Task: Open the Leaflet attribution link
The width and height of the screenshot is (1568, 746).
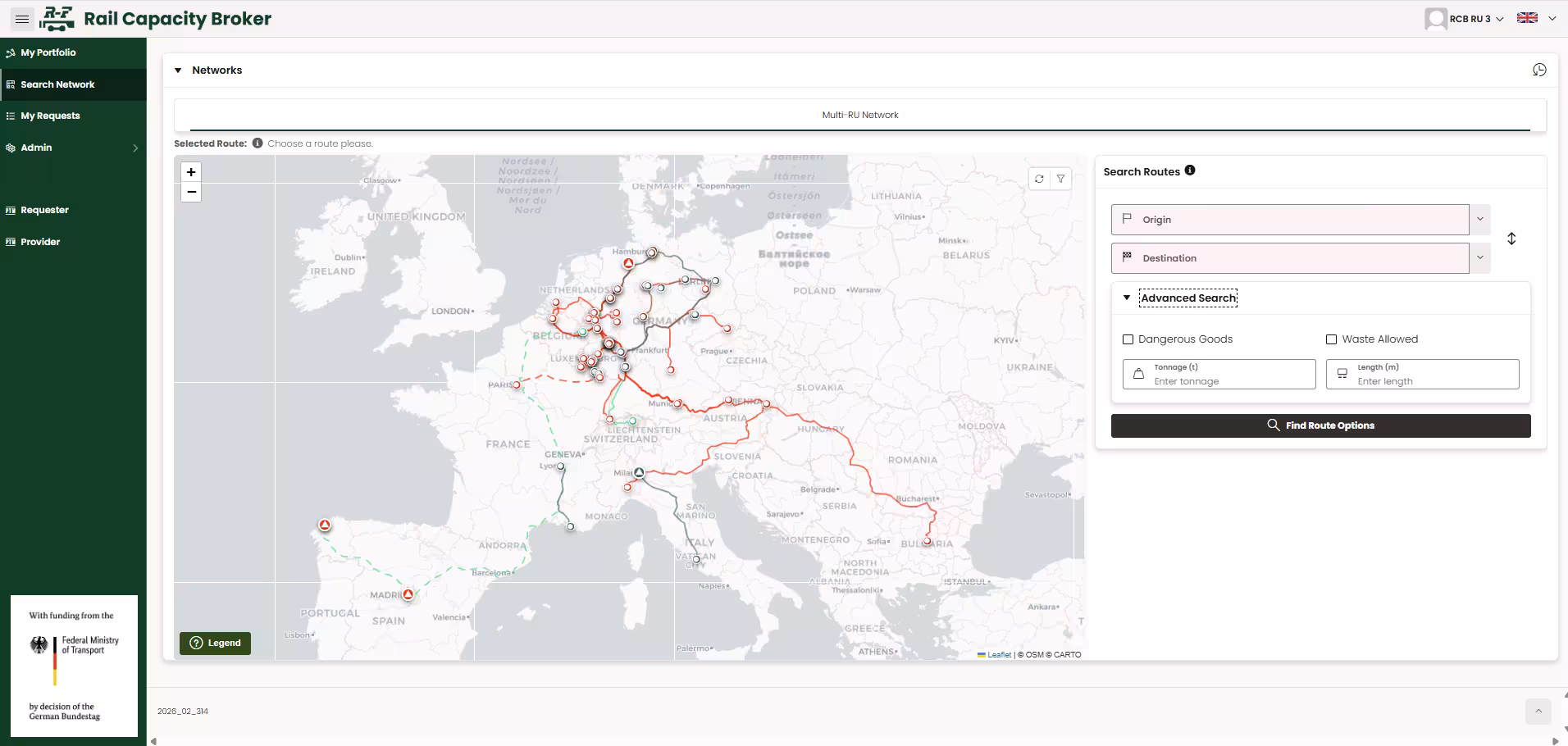Action: (x=999, y=655)
